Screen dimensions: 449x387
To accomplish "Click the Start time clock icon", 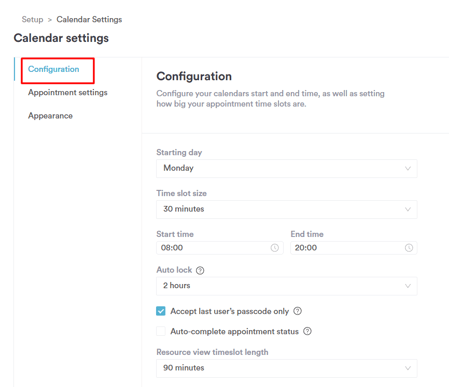I will click(274, 248).
